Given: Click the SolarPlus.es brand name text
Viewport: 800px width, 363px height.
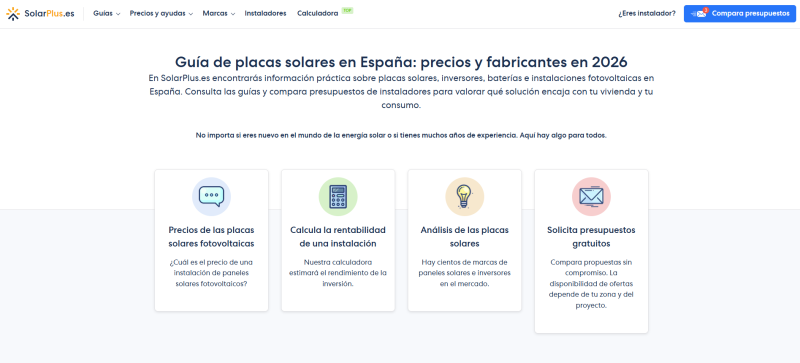Looking at the screenshot, I should [49, 14].
